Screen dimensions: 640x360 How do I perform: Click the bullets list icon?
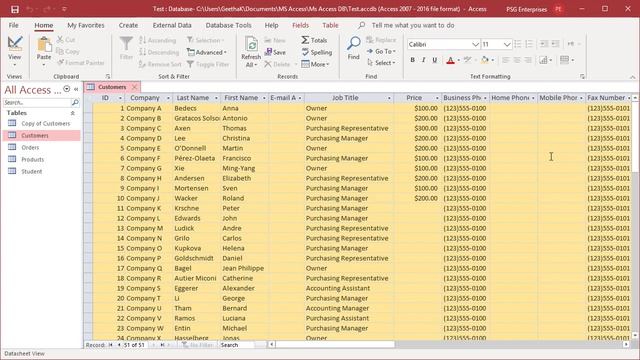click(x=518, y=44)
